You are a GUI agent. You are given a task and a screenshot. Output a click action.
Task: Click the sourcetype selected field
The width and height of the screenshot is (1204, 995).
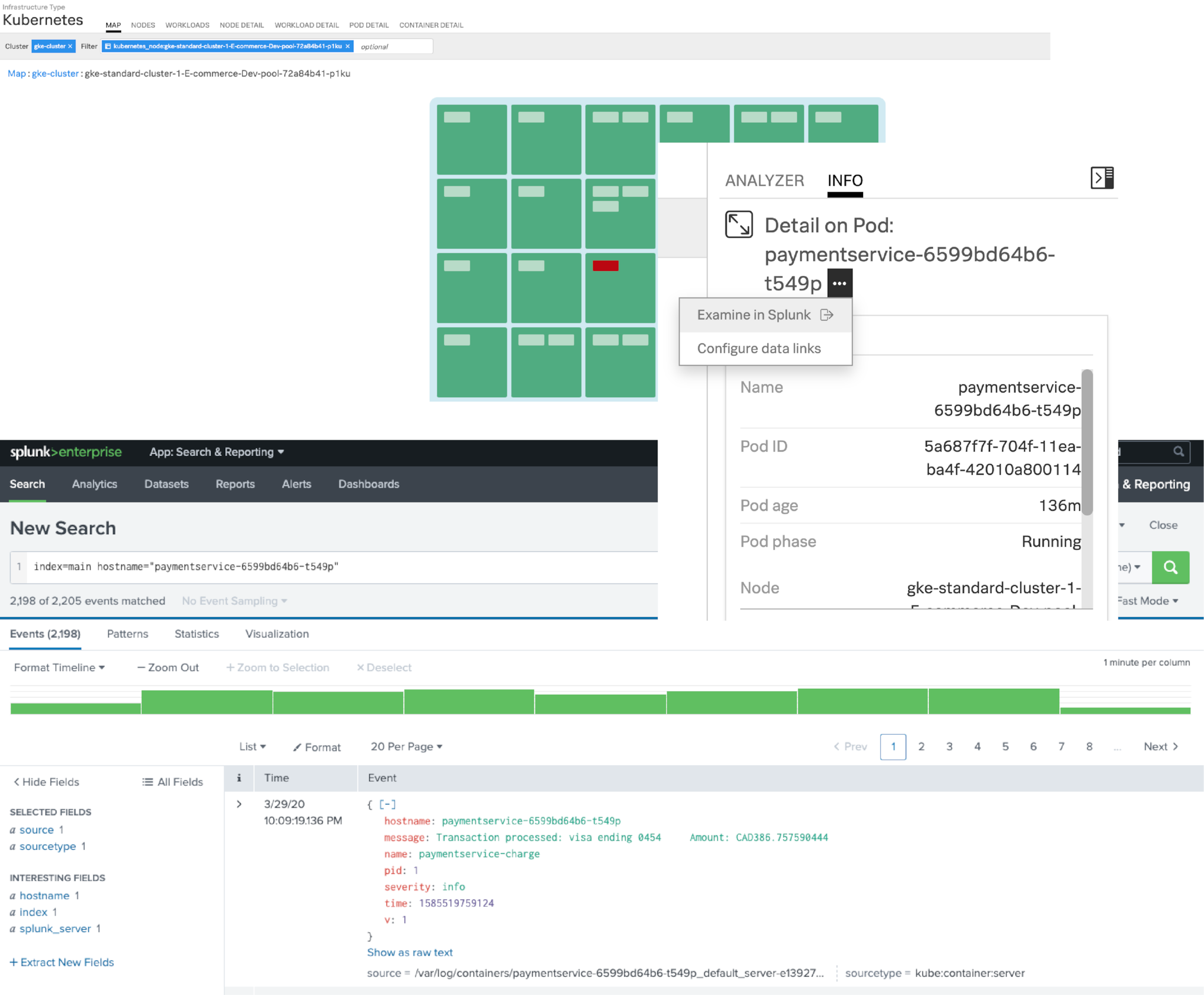pos(48,846)
